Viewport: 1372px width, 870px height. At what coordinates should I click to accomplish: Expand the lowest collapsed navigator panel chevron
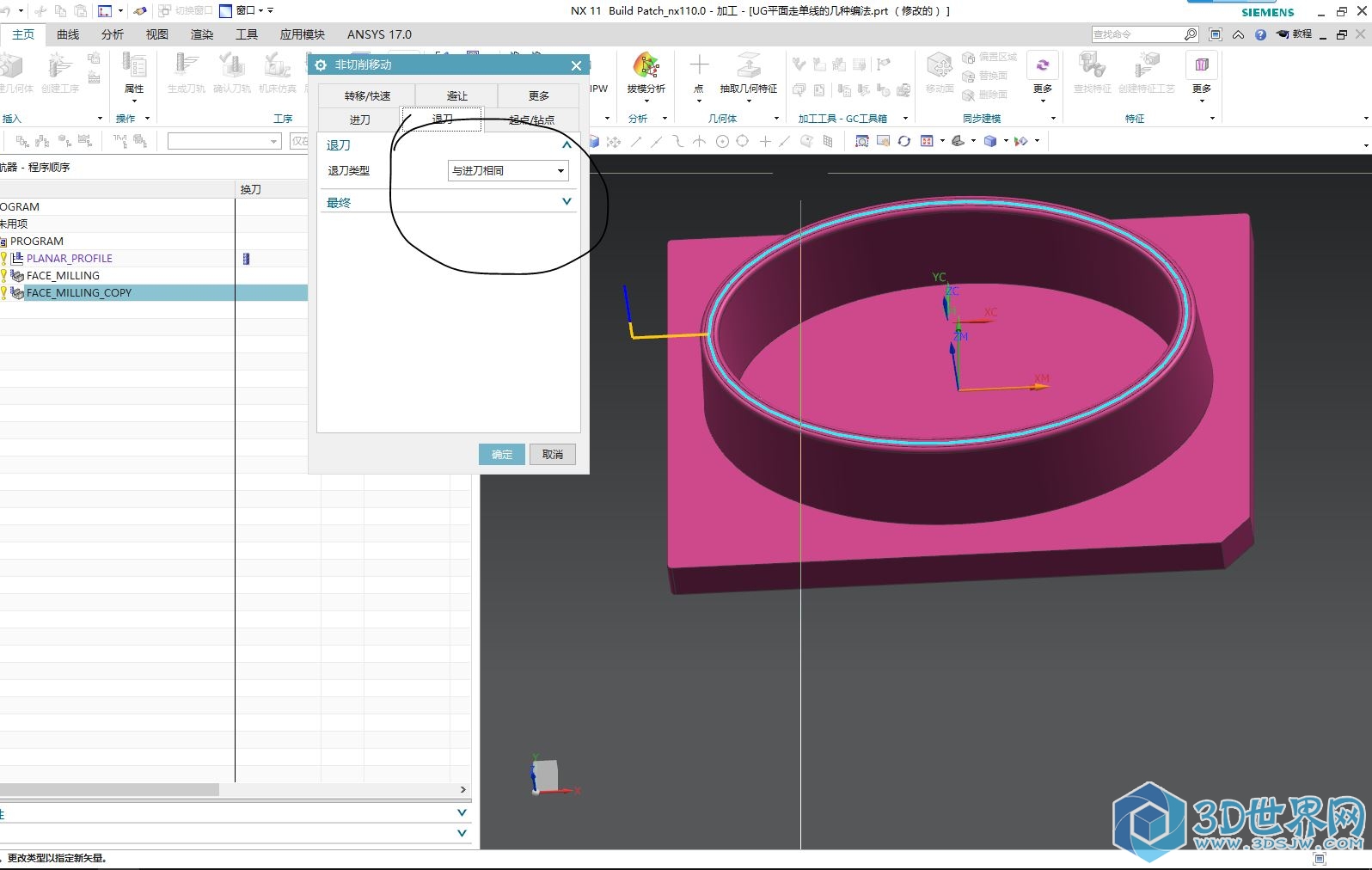click(x=462, y=833)
